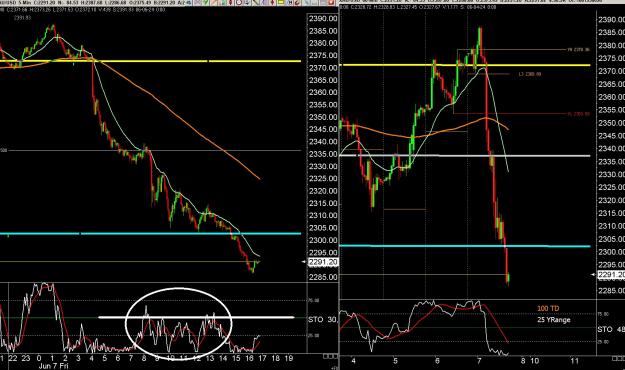Click the current price marker 2291.20 on left chart

(323, 262)
